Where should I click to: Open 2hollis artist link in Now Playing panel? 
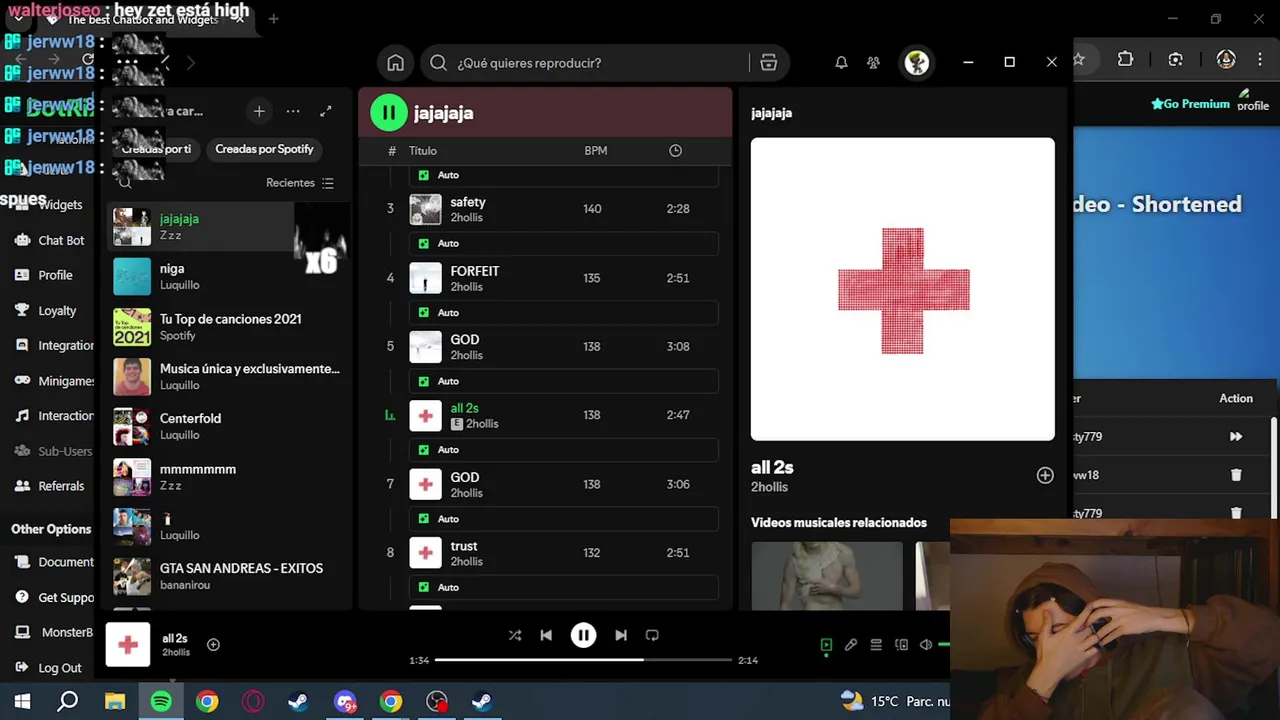point(769,487)
